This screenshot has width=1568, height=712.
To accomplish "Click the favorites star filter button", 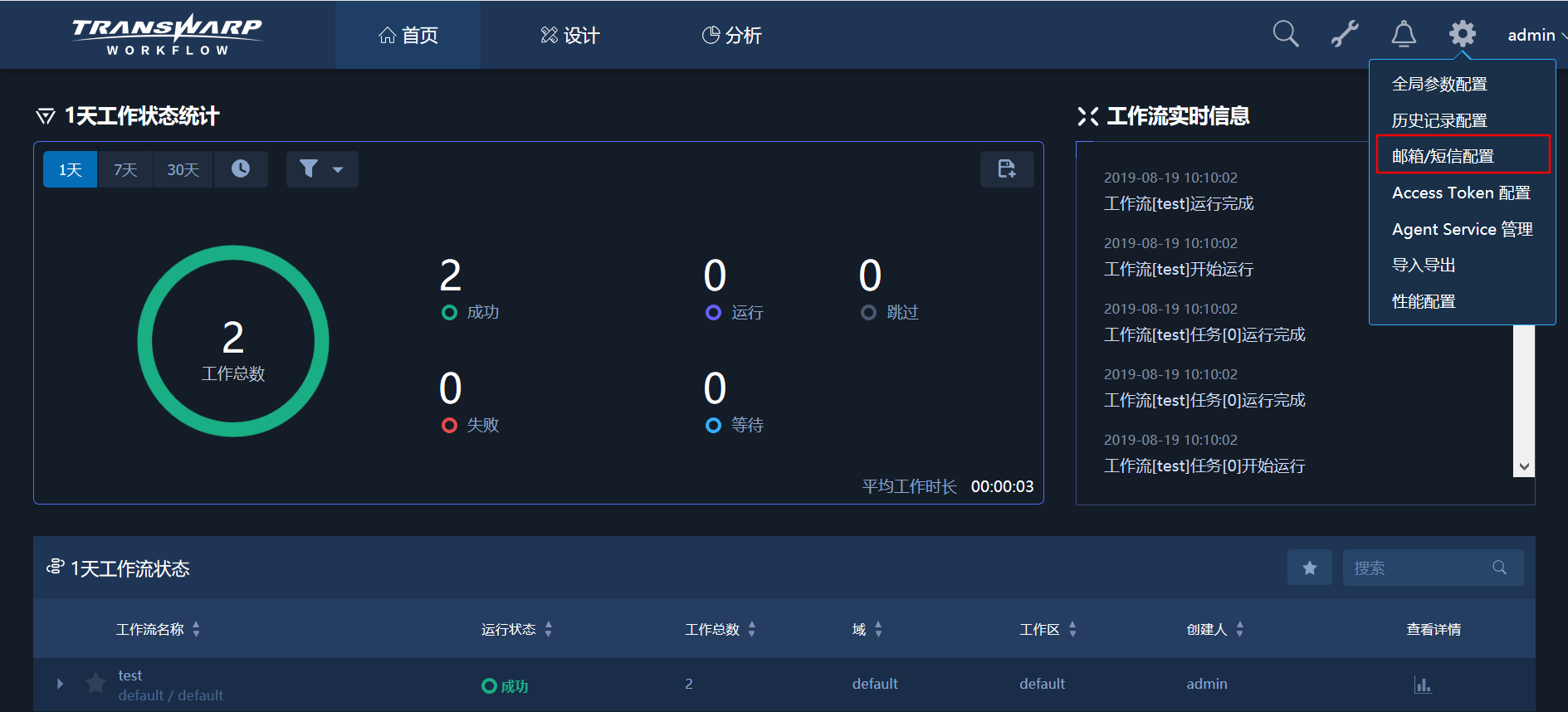I will 1309,568.
